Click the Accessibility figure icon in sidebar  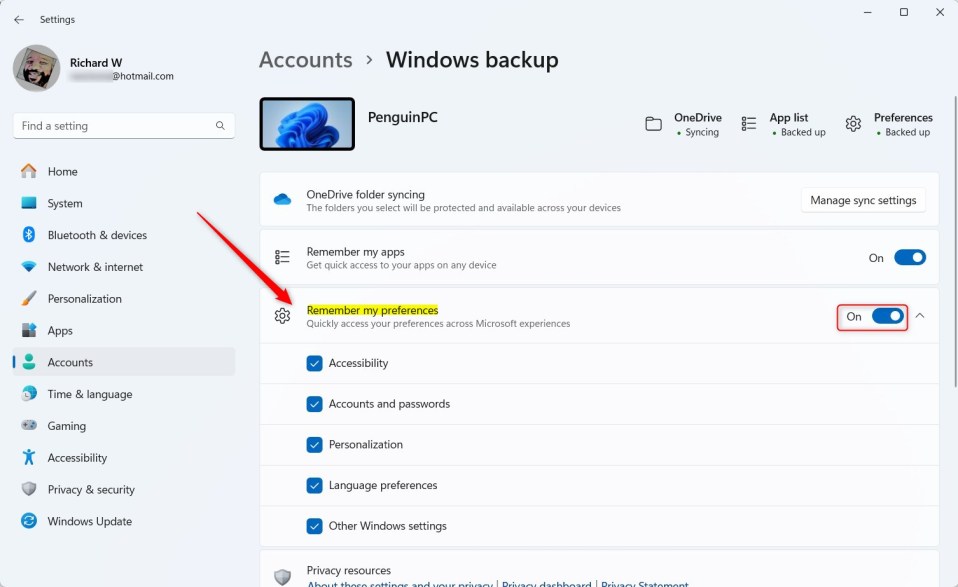pos(29,457)
